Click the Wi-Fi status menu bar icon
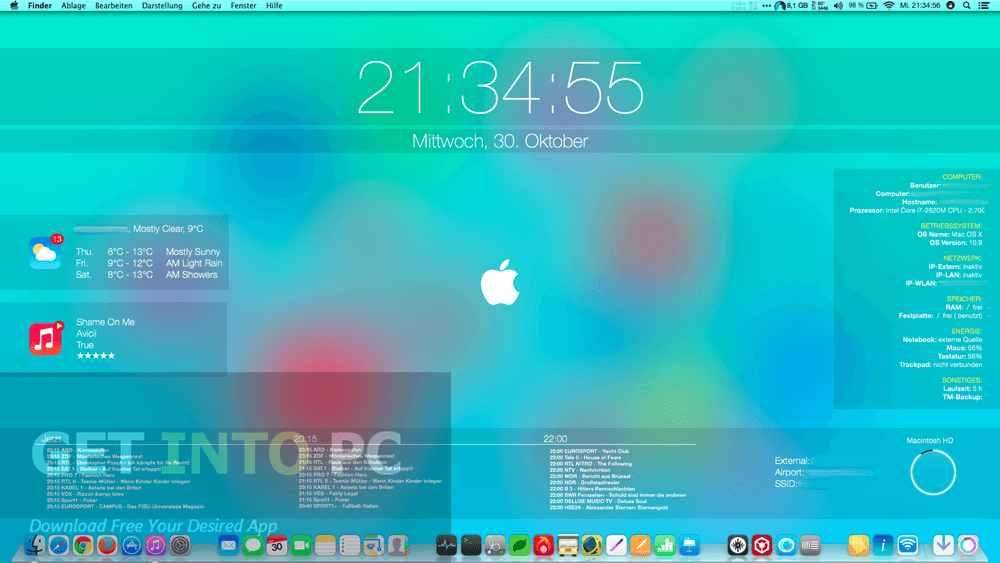Image resolution: width=1000 pixels, height=563 pixels. (x=888, y=5)
